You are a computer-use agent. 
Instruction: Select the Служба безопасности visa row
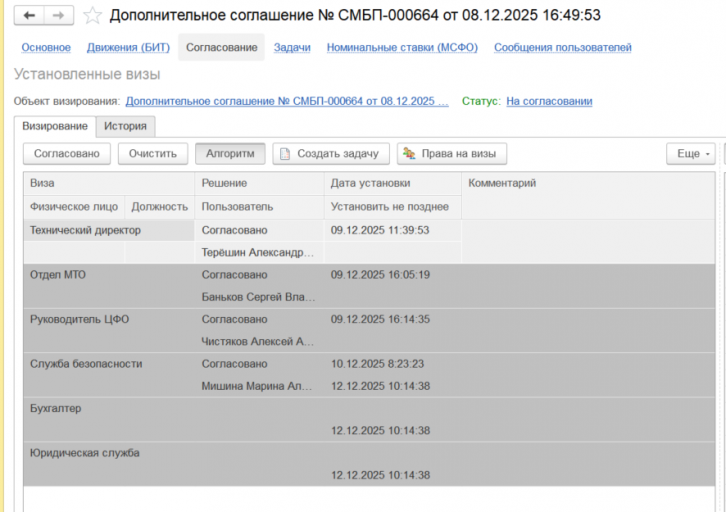[x=369, y=375]
